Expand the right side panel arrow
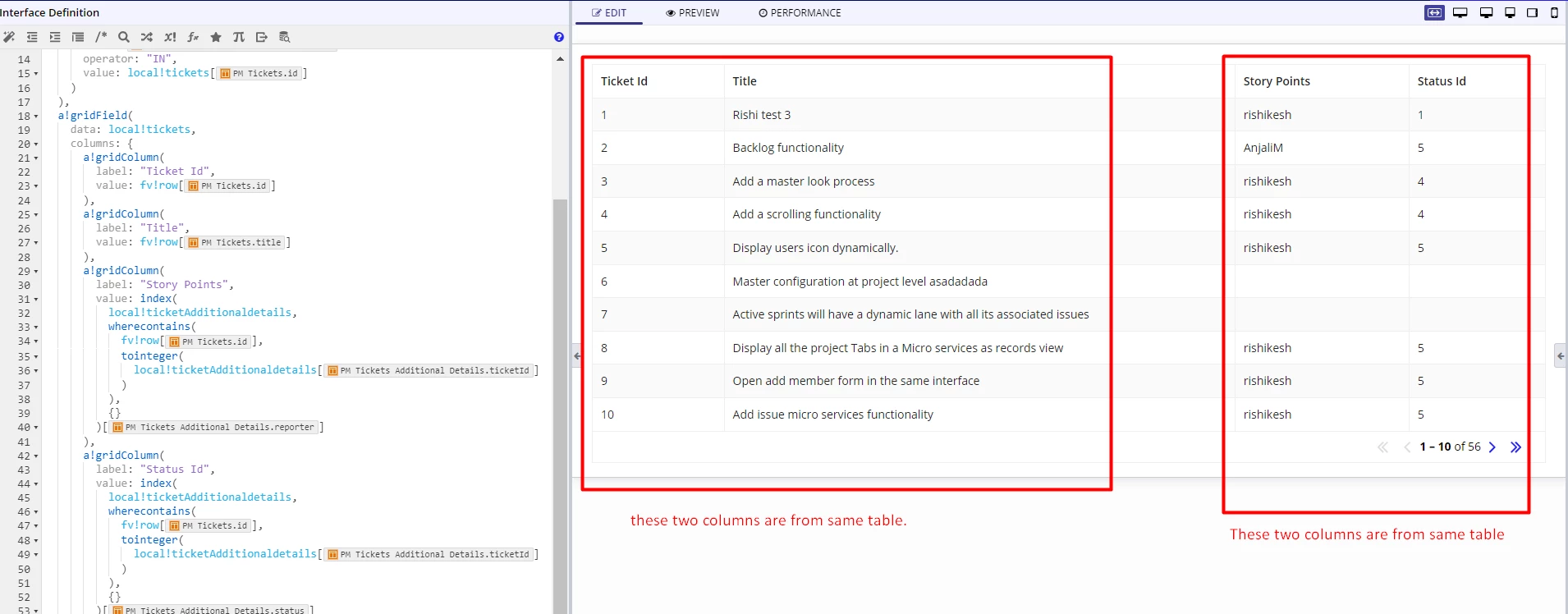The height and width of the screenshot is (614, 1568). (1561, 355)
